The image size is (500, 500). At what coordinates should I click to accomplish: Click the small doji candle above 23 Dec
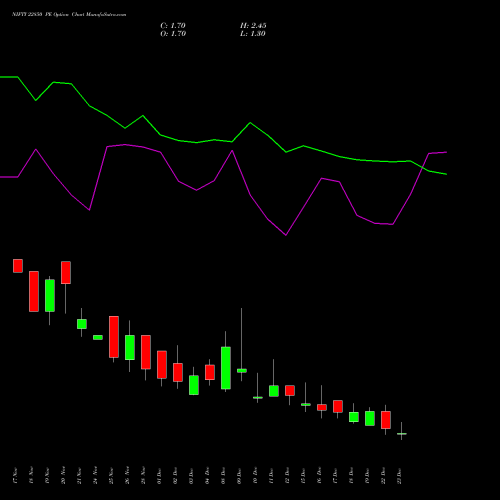pos(402,434)
